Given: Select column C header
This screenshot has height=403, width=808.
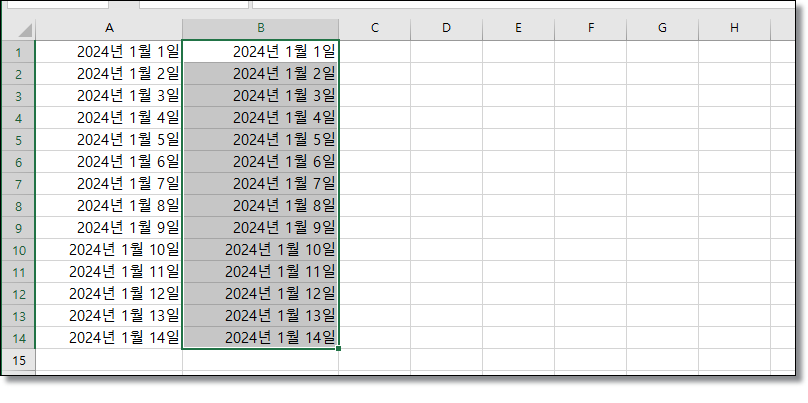Looking at the screenshot, I should coord(375,29).
